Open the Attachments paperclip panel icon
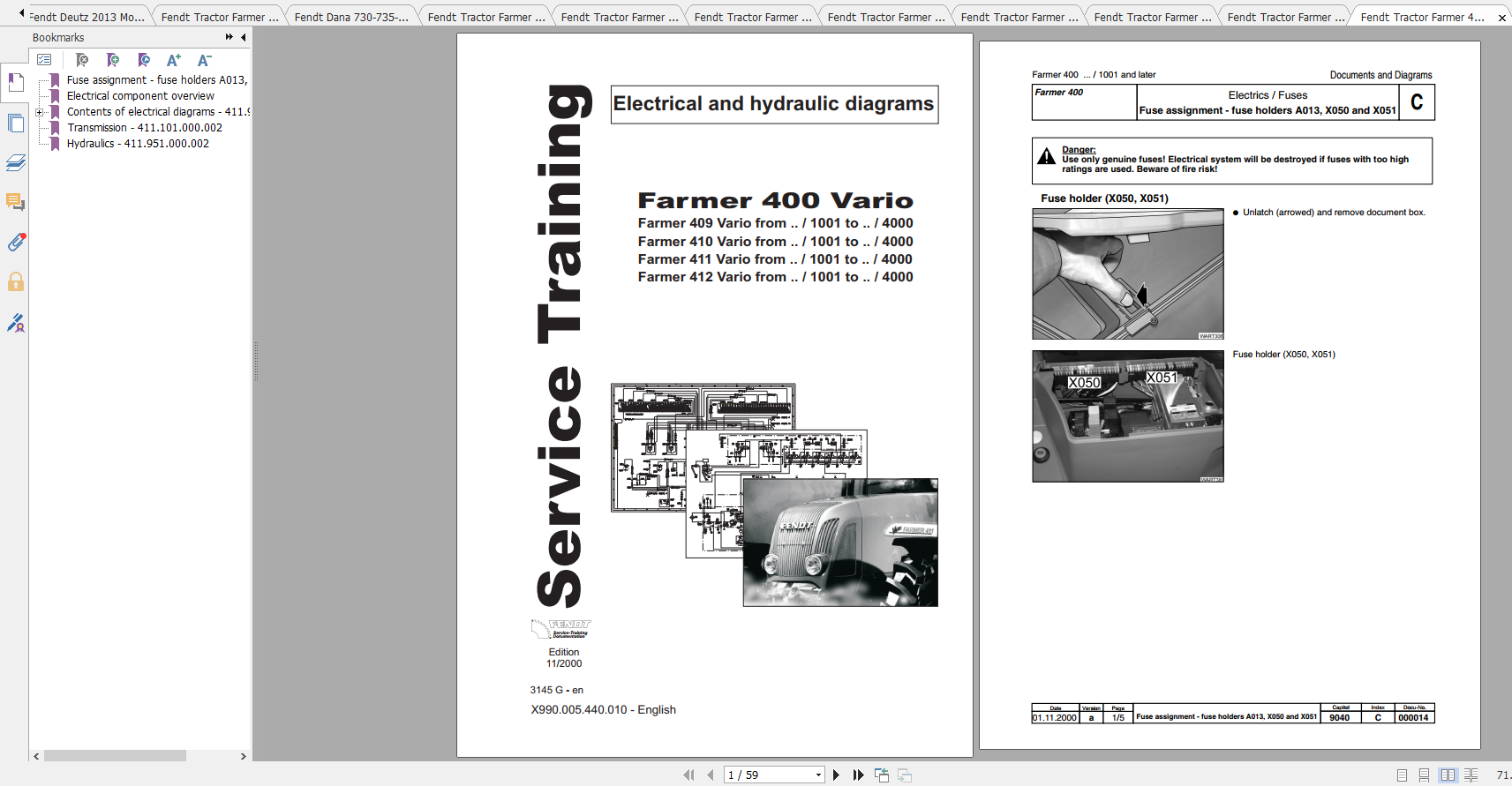The image size is (1512, 786). click(x=15, y=242)
